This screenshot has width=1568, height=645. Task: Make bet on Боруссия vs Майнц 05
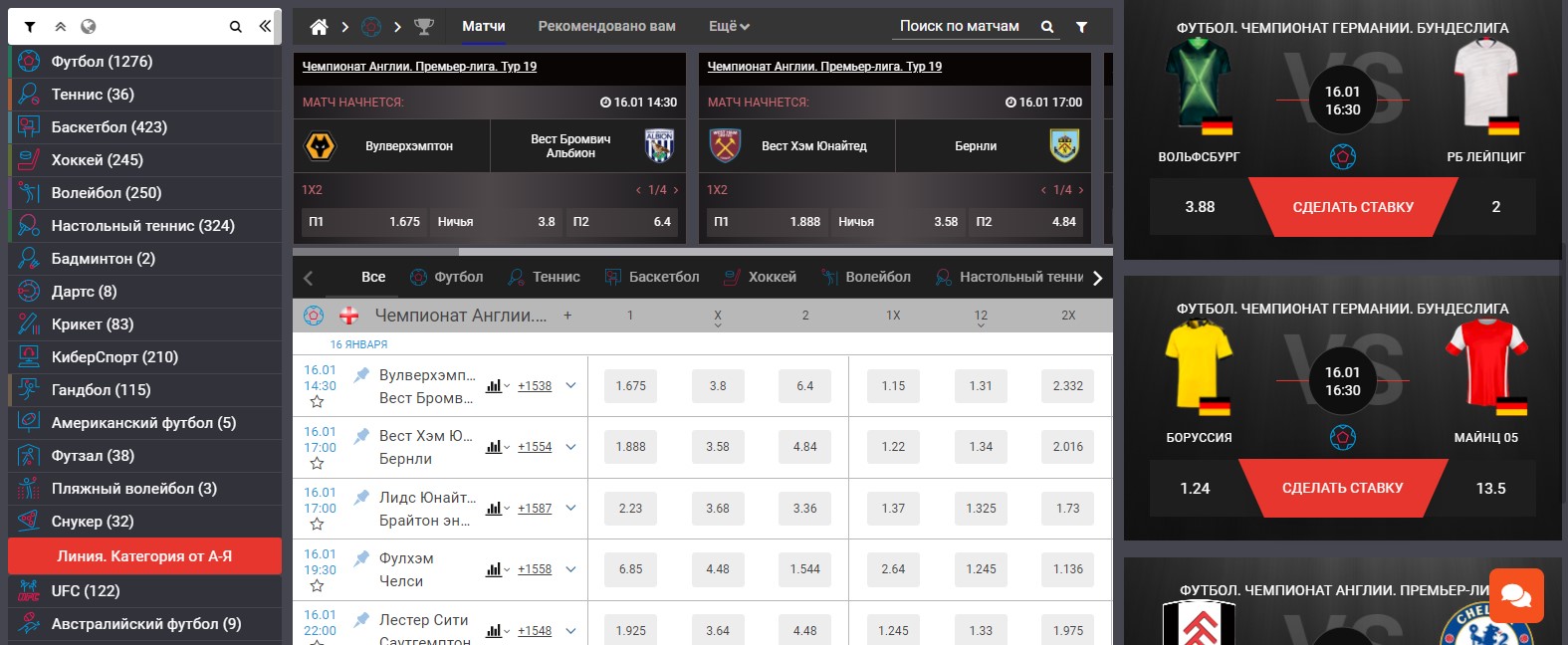(x=1343, y=488)
